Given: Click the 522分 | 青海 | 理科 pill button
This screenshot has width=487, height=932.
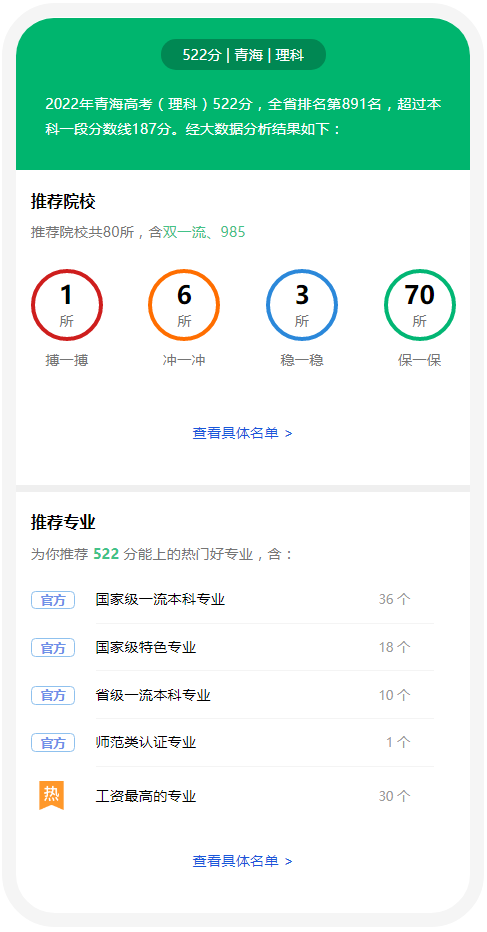Looking at the screenshot, I should [243, 55].
